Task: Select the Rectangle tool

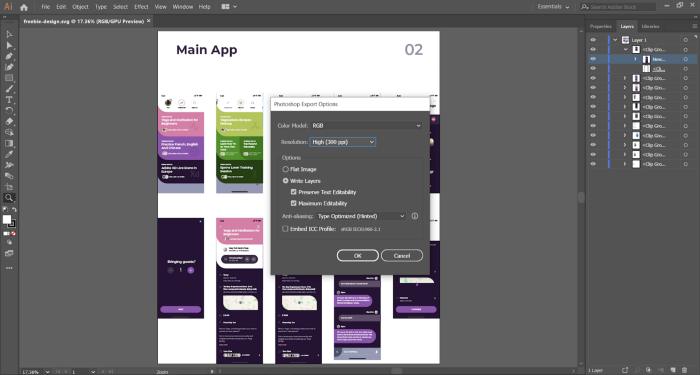Action: tap(9, 78)
